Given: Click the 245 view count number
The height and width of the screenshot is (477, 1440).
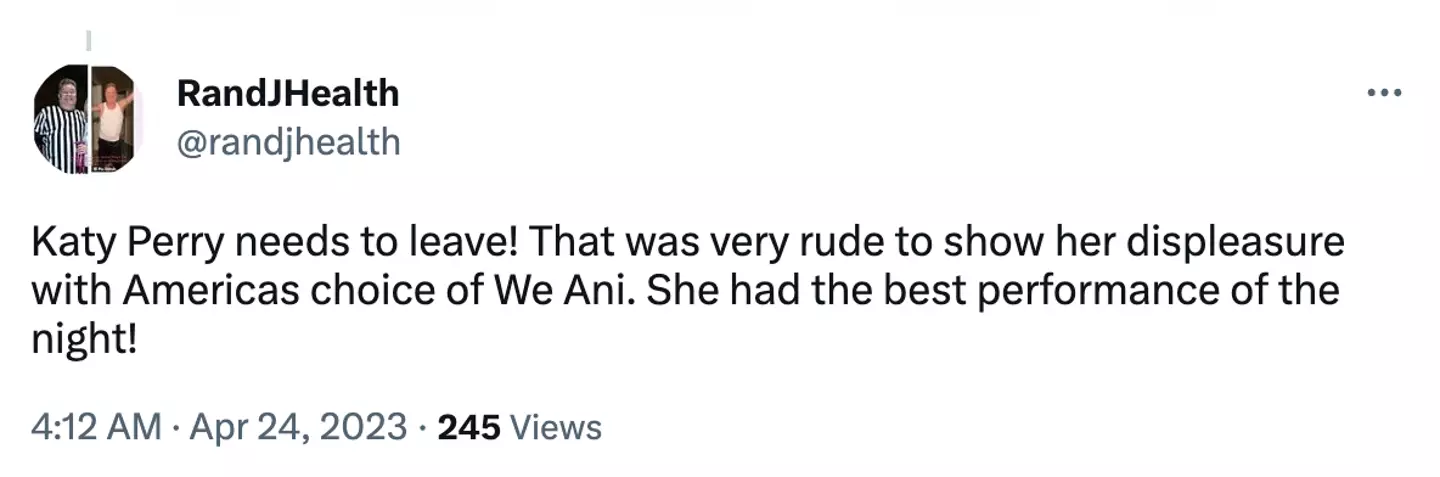Looking at the screenshot, I should click(x=469, y=427).
